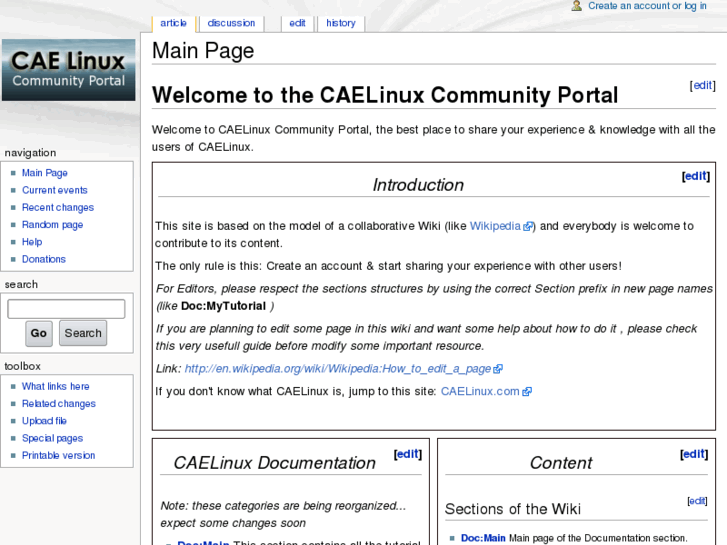Click the Introduction heading
Image resolution: width=727 pixels, height=545 pixels.
(x=418, y=185)
